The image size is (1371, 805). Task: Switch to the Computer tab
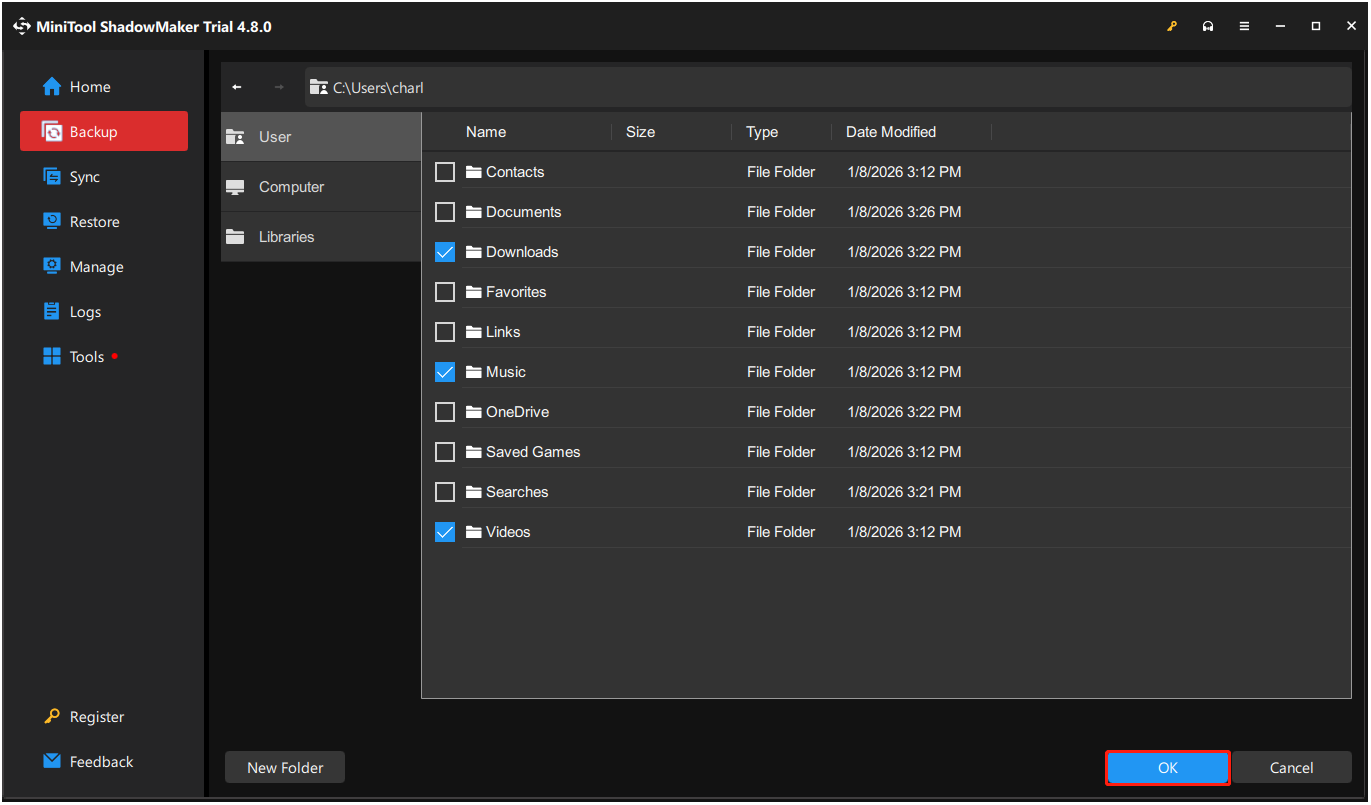pyautogui.click(x=291, y=186)
